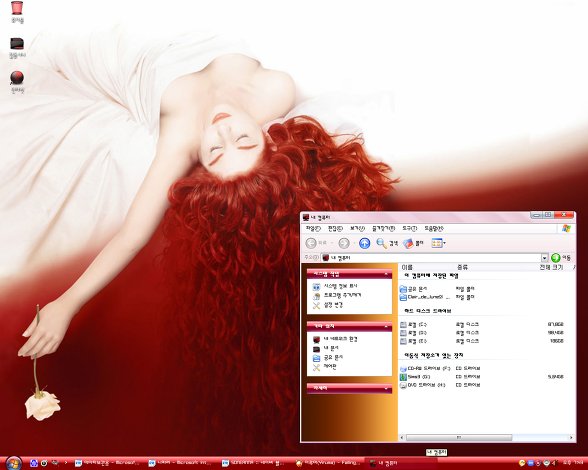Open the red sphere desktop icon
The width and height of the screenshot is (588, 470).
(17, 82)
